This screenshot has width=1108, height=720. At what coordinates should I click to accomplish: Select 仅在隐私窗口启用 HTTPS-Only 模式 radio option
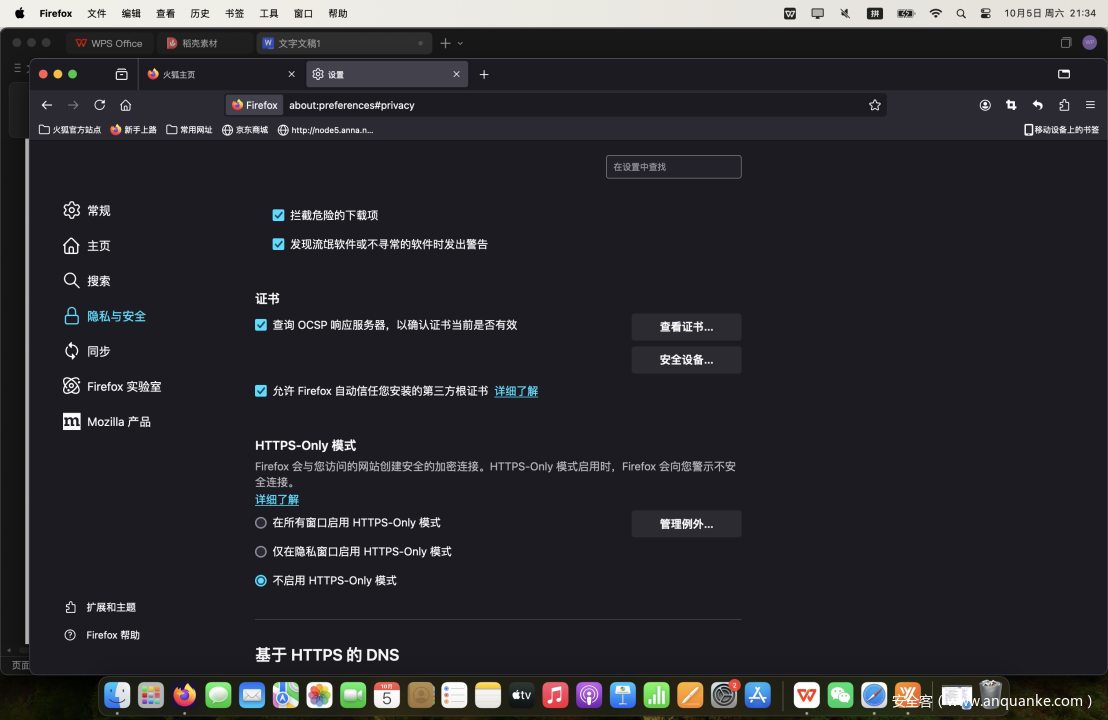pyautogui.click(x=261, y=552)
